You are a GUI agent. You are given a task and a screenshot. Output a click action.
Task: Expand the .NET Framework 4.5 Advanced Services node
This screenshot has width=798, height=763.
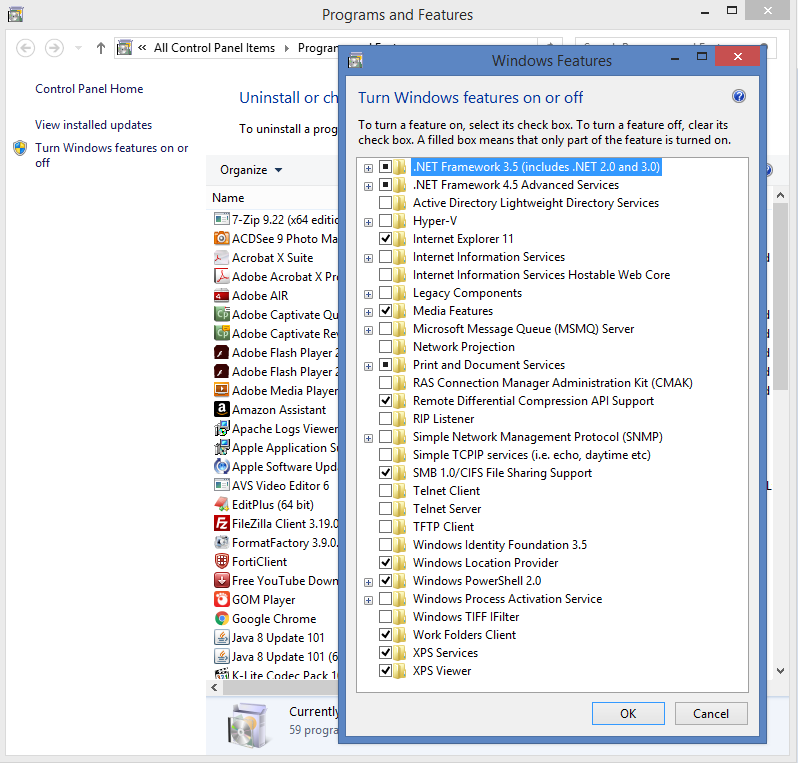point(368,186)
